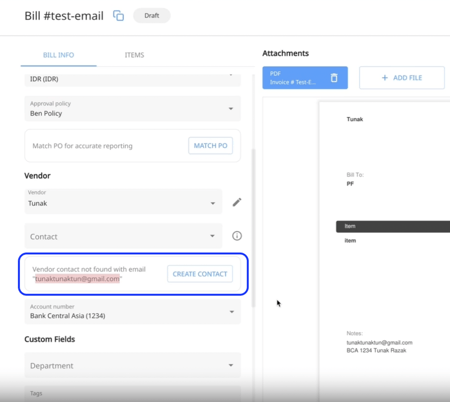Open the BILL INFO tab
Screen dimensions: 450x402
point(59,55)
